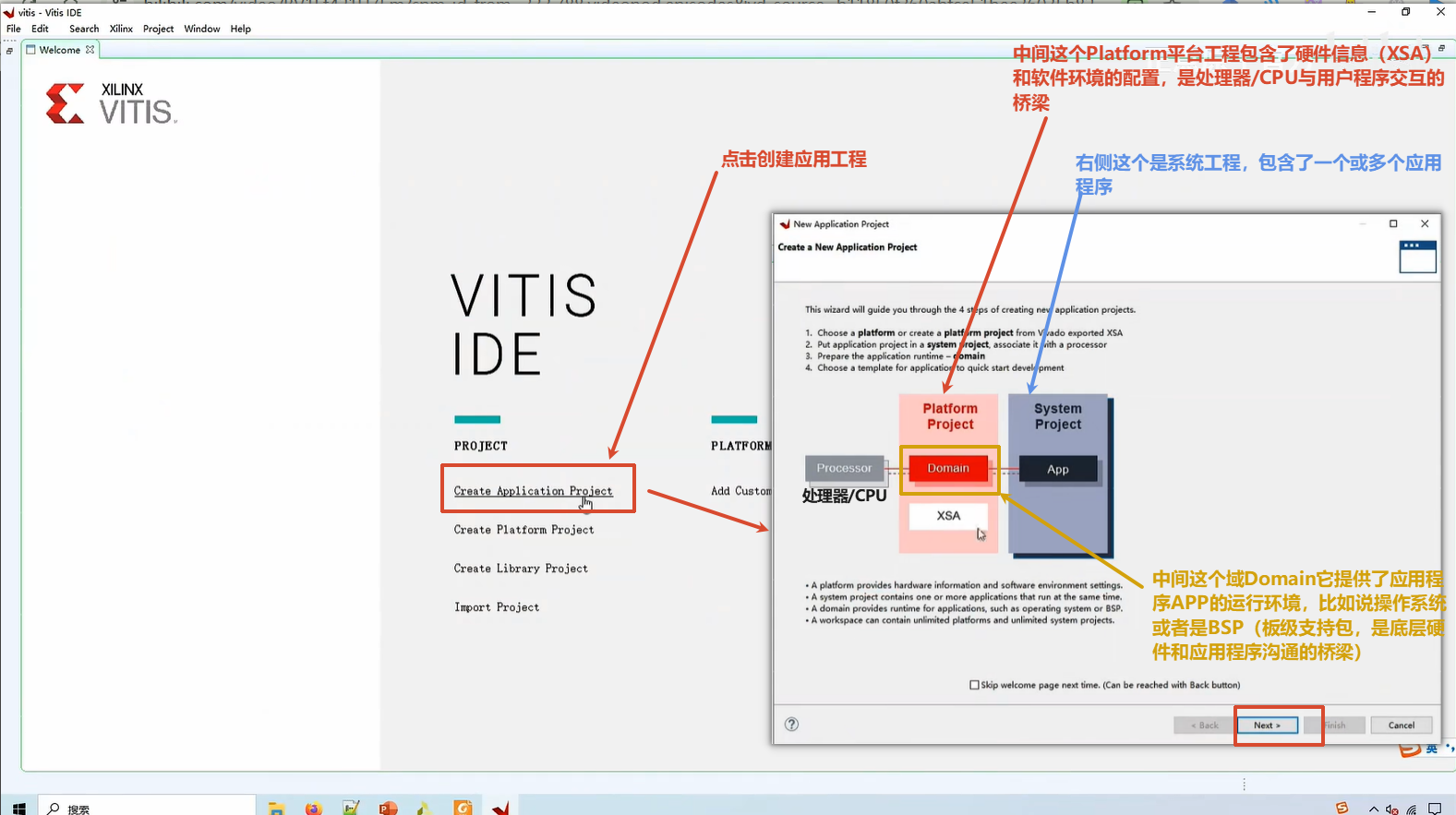Image resolution: width=1456 pixels, height=815 pixels.
Task: Tick the Skip welcome page next time checkbox
Action: click(x=974, y=685)
